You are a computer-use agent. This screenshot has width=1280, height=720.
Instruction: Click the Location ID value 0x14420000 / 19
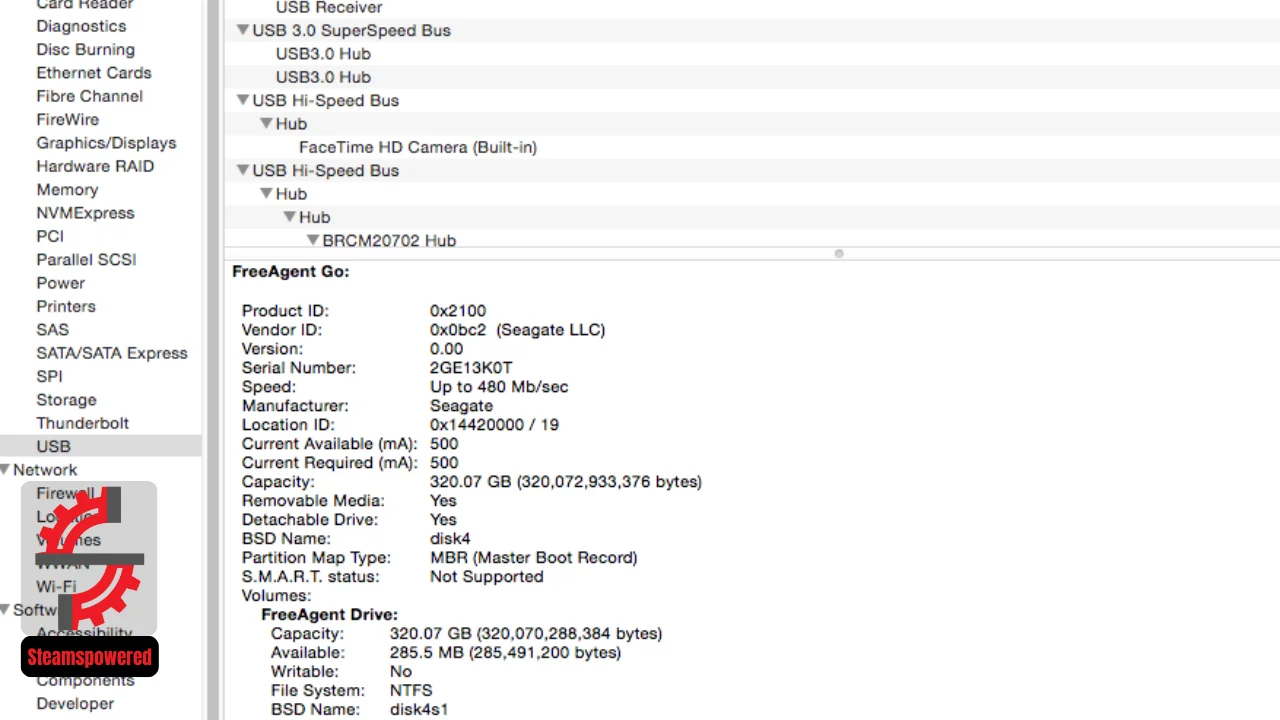494,425
